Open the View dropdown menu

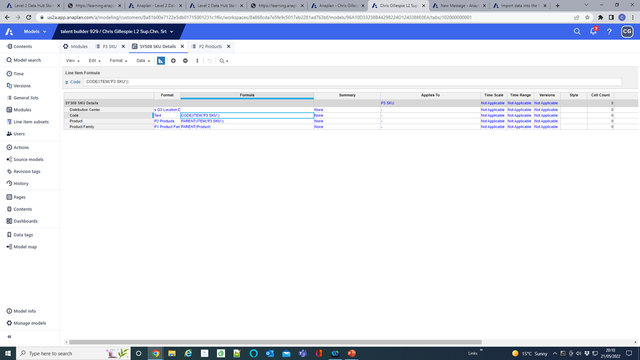[x=73, y=60]
